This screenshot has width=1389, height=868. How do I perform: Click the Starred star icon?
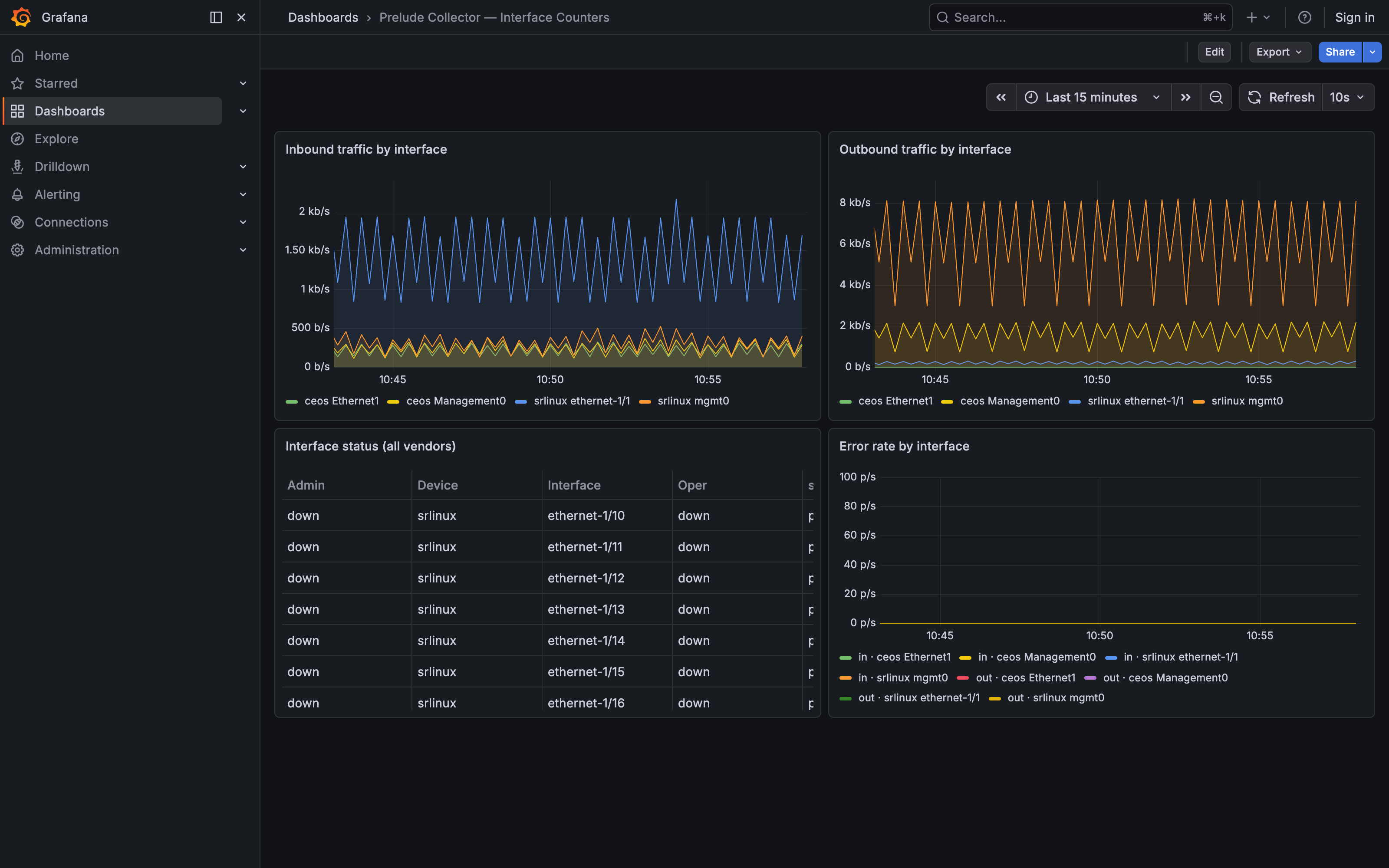tap(17, 83)
